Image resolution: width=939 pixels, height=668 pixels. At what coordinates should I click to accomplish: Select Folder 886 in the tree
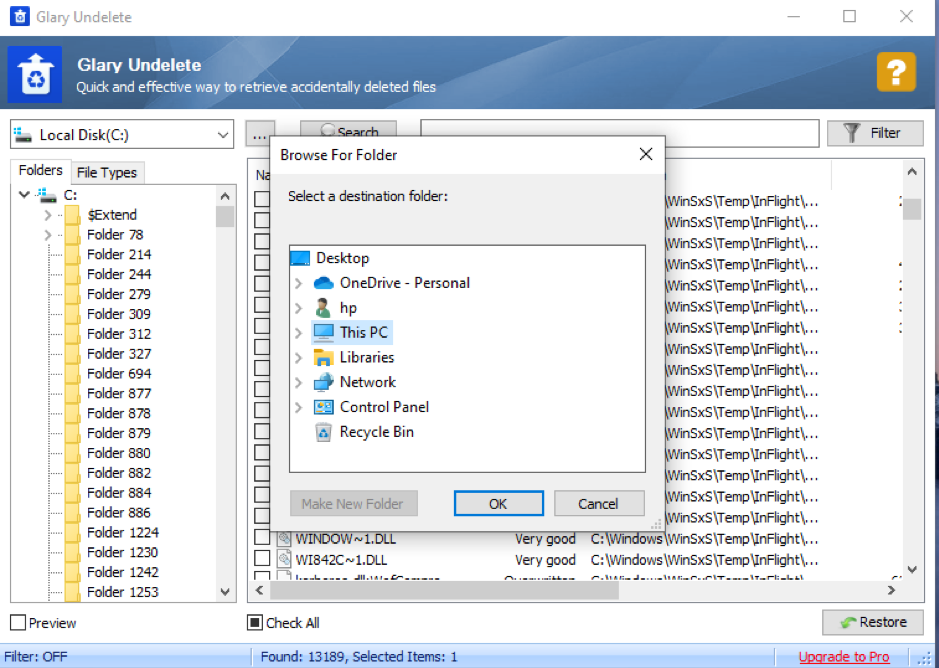click(x=119, y=512)
